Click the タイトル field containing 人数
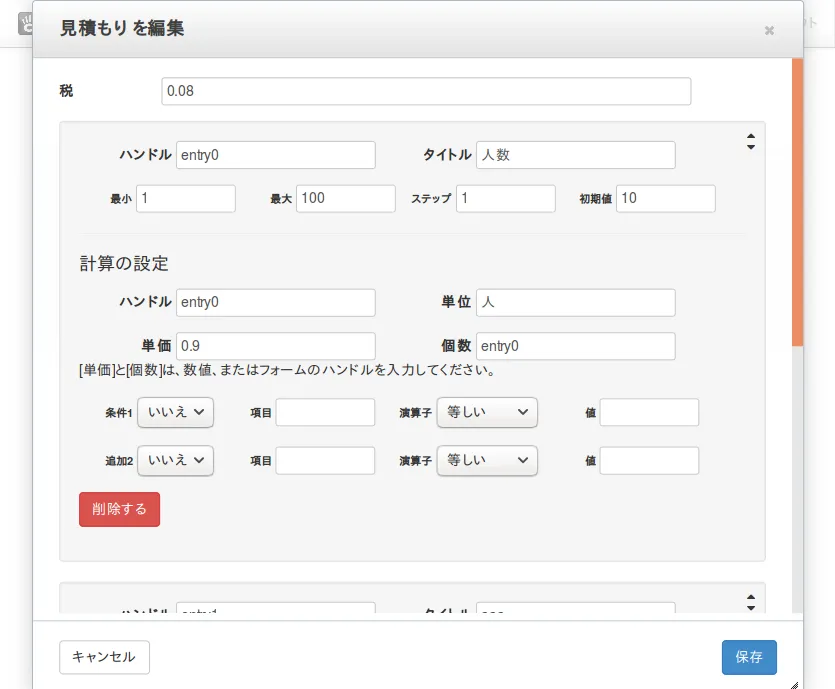835x689 pixels. click(575, 155)
